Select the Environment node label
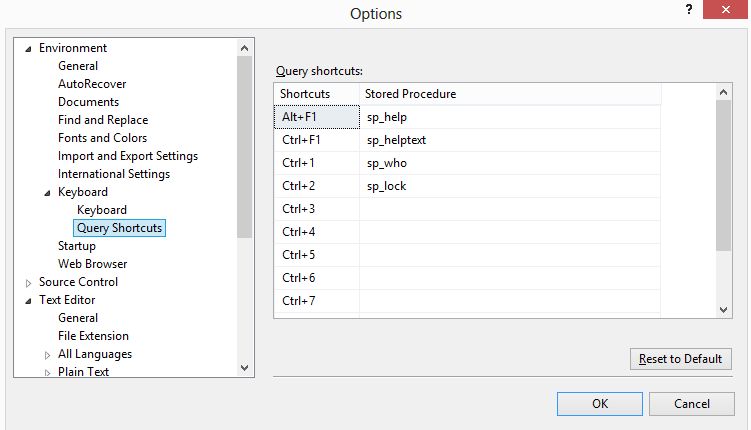This screenshot has height=430, width=751. (x=73, y=48)
